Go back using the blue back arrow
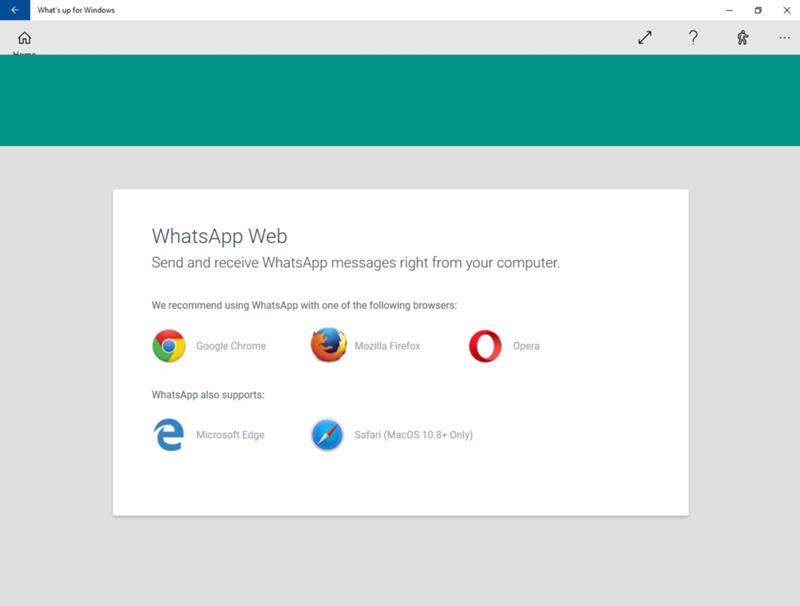 coord(15,10)
